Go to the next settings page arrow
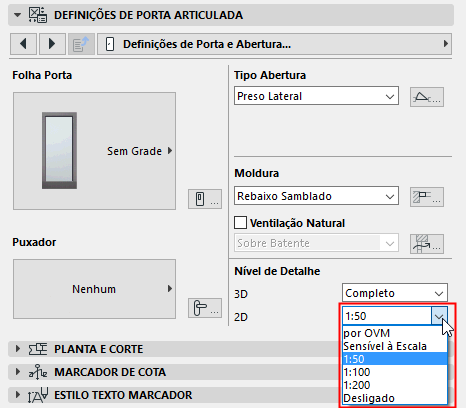Viewport: 466px width, 408px height. (x=52, y=44)
